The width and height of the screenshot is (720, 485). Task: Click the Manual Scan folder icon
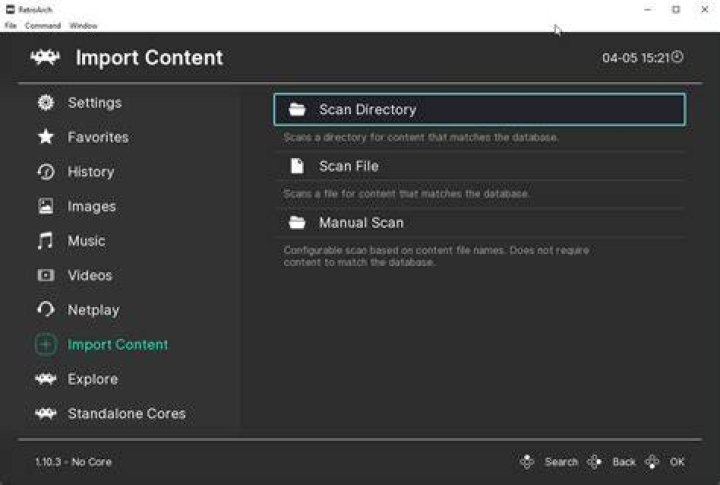pyautogui.click(x=297, y=222)
